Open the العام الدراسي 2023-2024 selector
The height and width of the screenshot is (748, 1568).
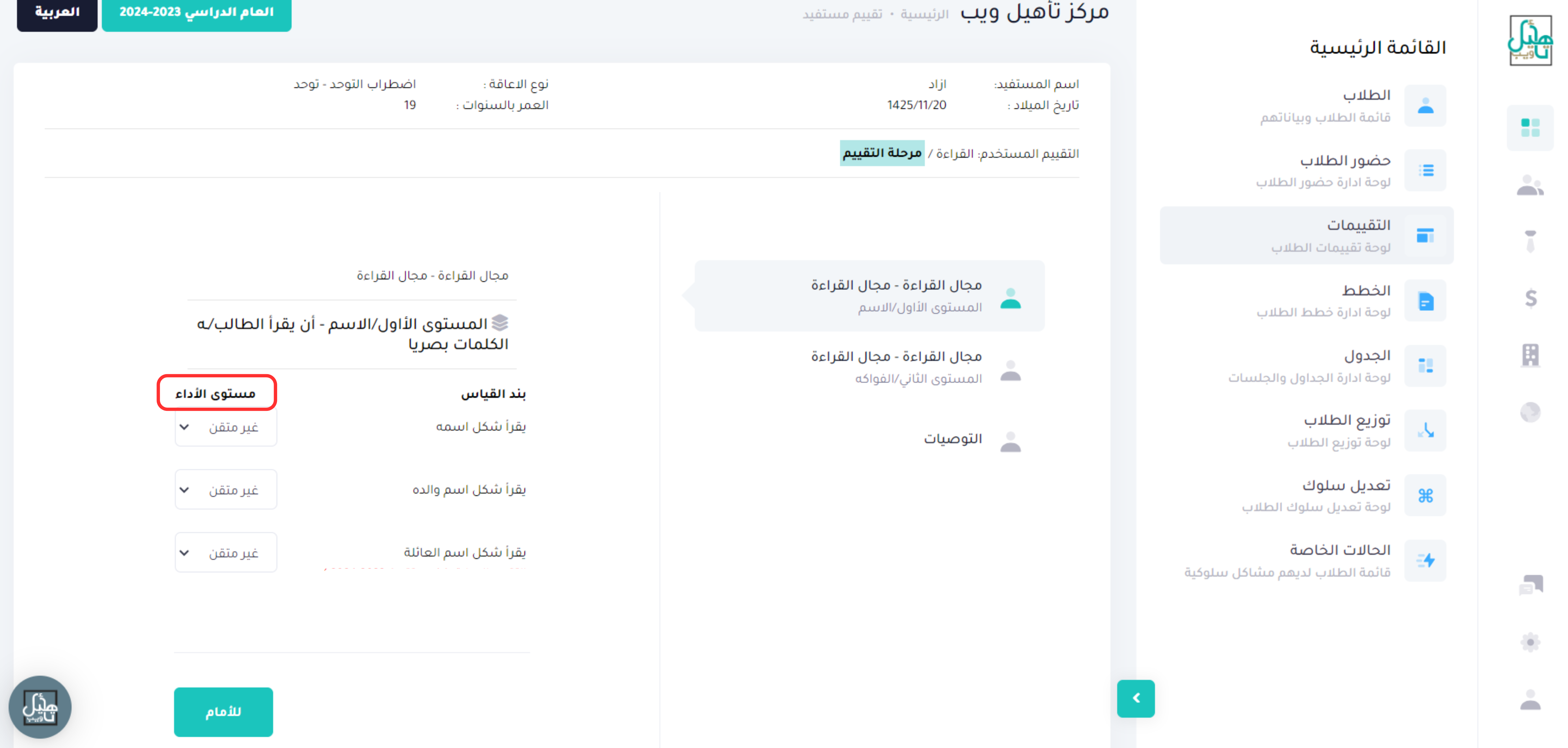click(x=197, y=13)
